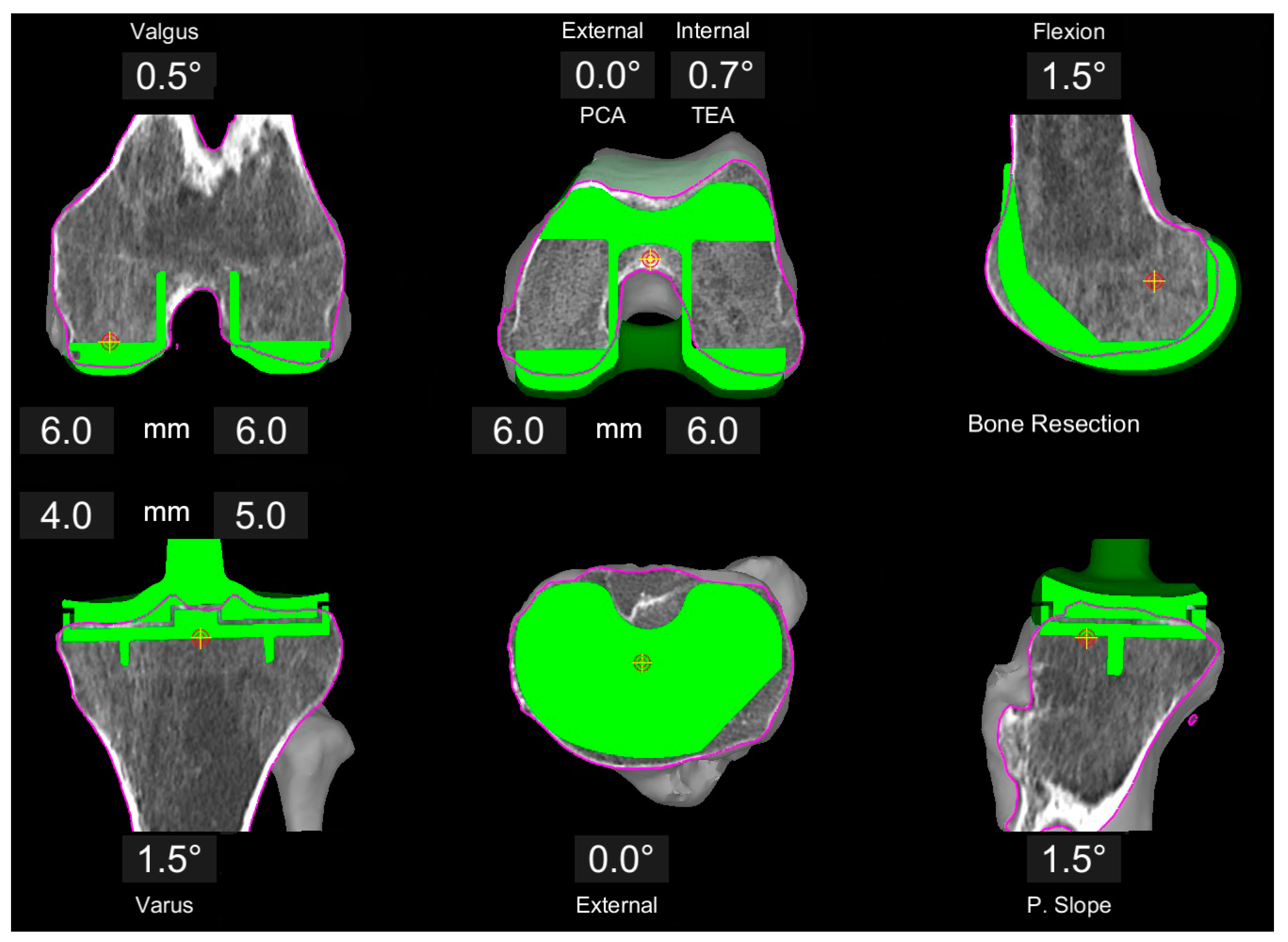
Task: Click crosshair marker on femur sagittal view
Action: [x=1154, y=281]
